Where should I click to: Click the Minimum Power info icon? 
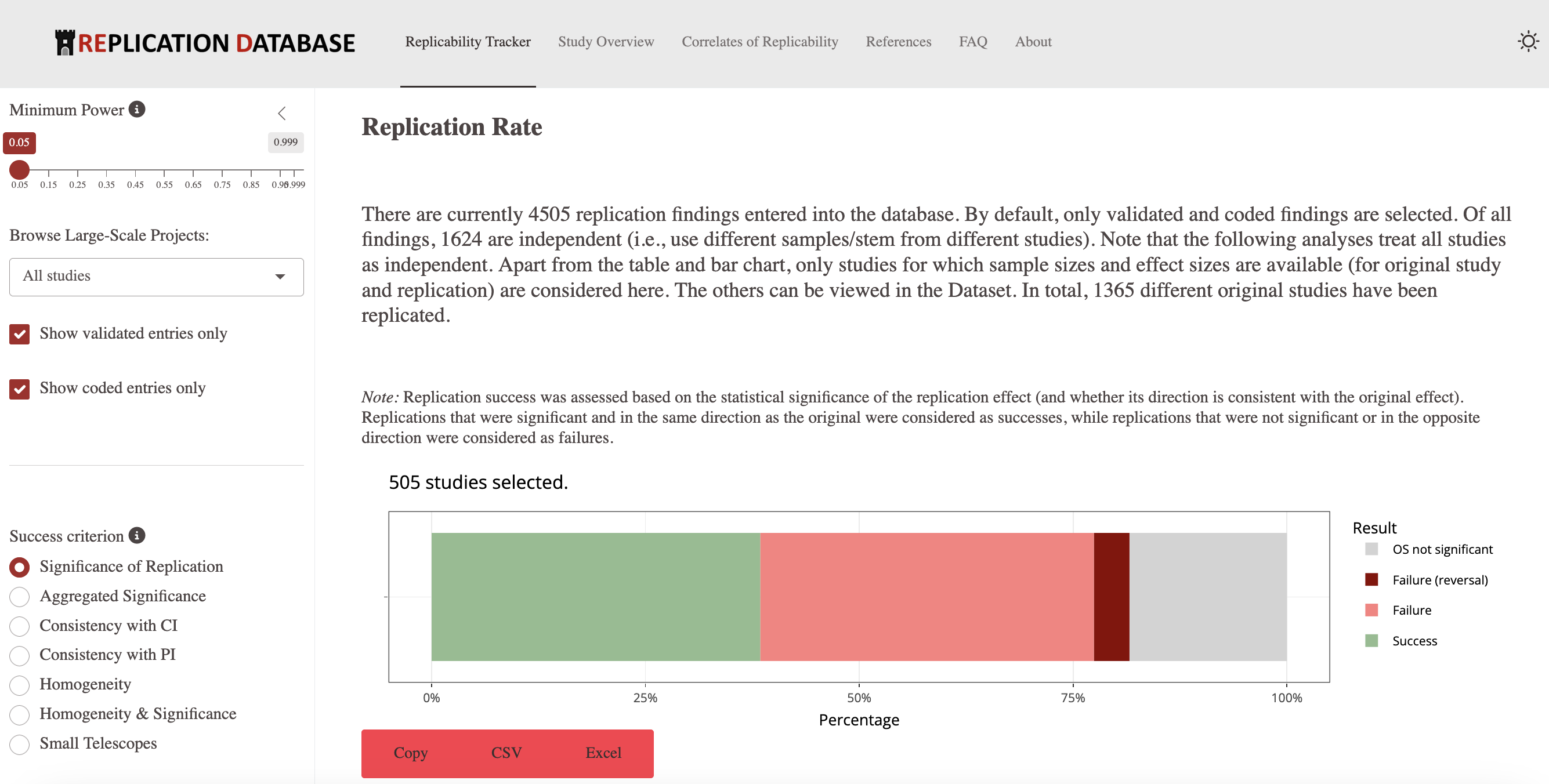137,110
